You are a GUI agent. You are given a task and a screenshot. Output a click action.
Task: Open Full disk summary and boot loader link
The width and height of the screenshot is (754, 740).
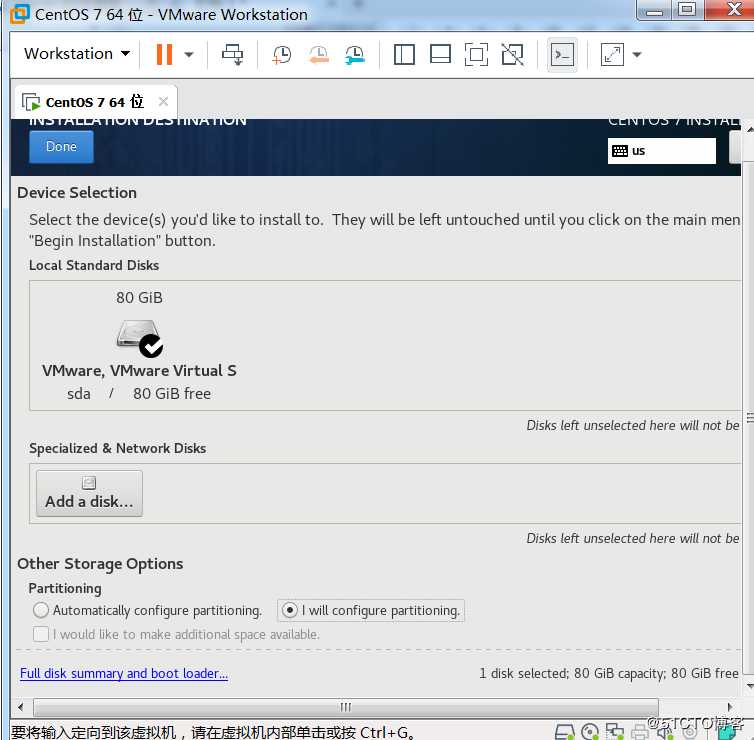pos(124,673)
